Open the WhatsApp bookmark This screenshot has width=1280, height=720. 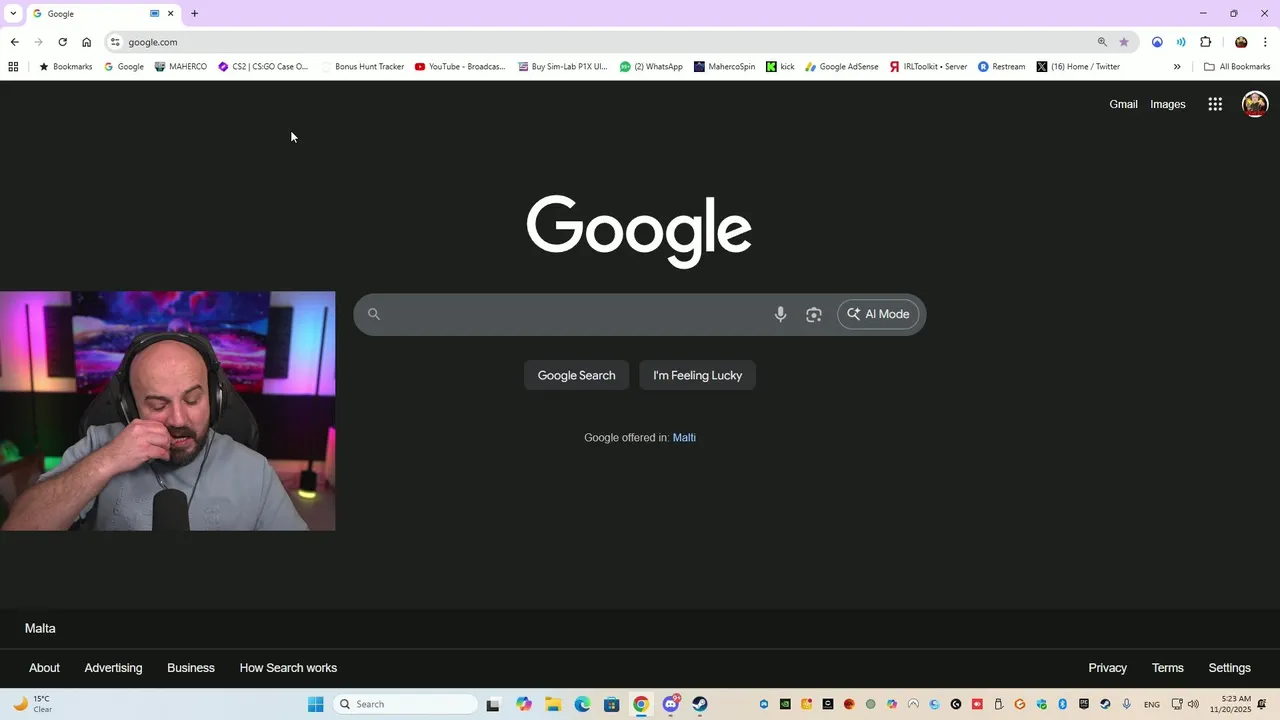(651, 67)
